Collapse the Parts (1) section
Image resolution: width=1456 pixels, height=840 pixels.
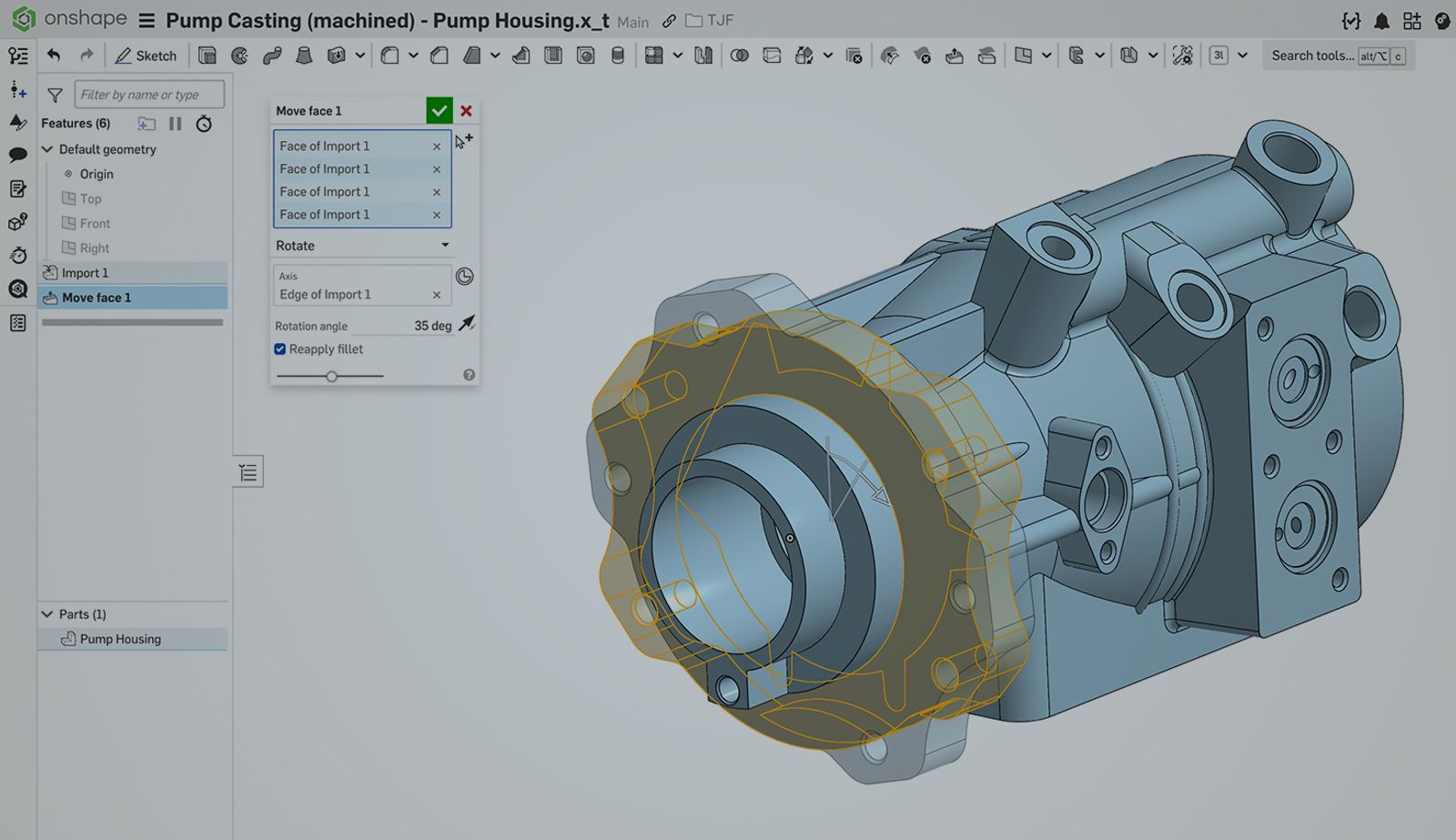pyautogui.click(x=47, y=613)
